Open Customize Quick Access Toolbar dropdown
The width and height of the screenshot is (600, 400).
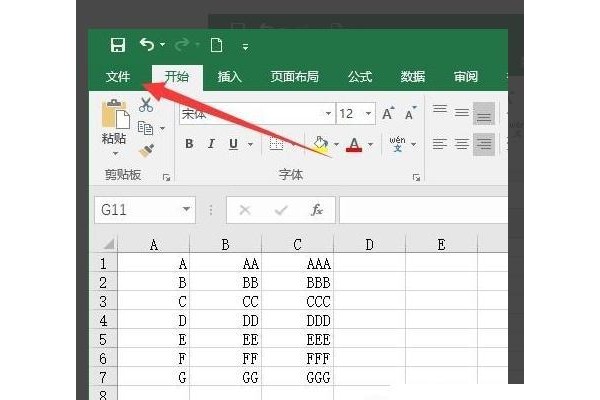[x=245, y=47]
